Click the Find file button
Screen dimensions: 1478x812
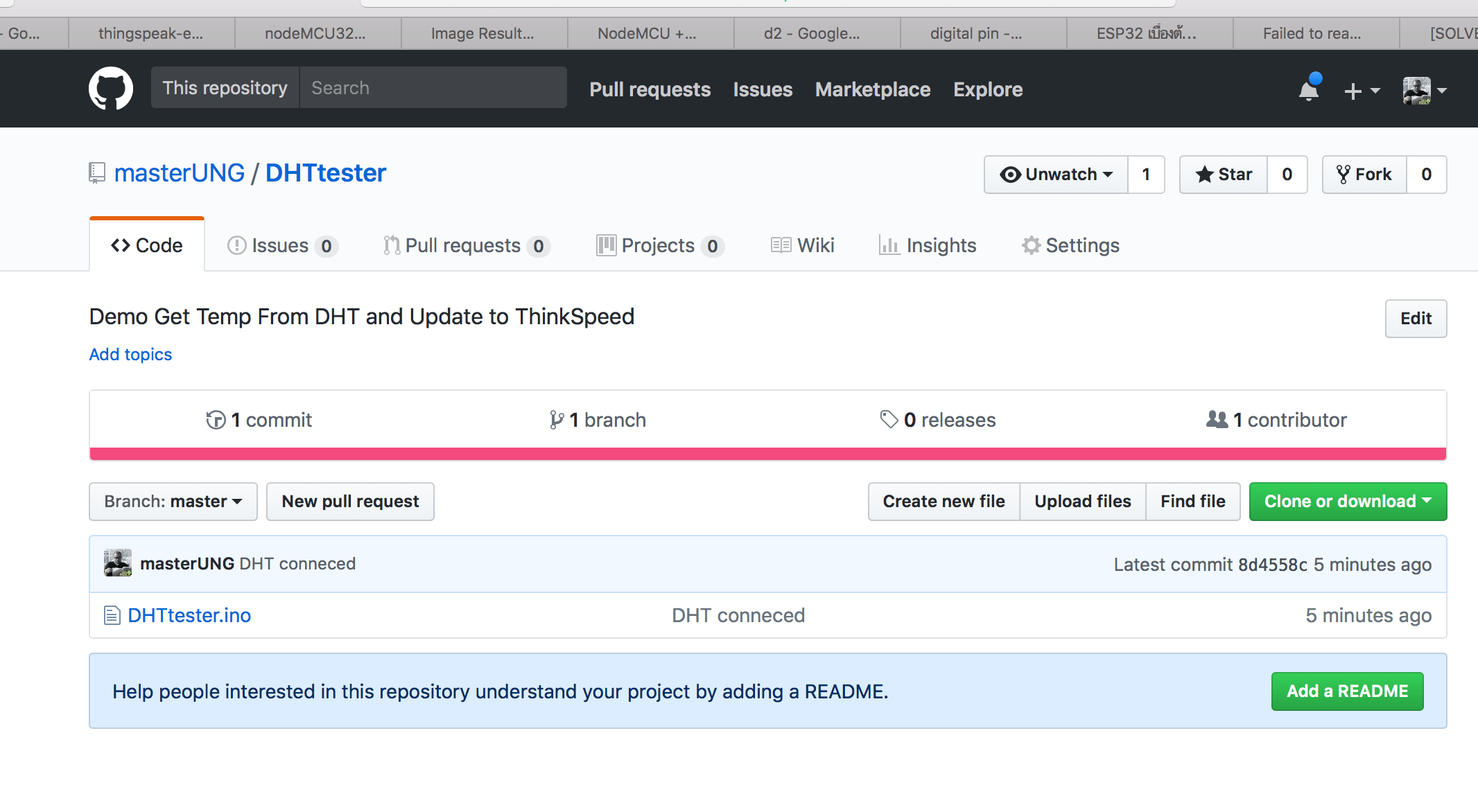click(1193, 502)
